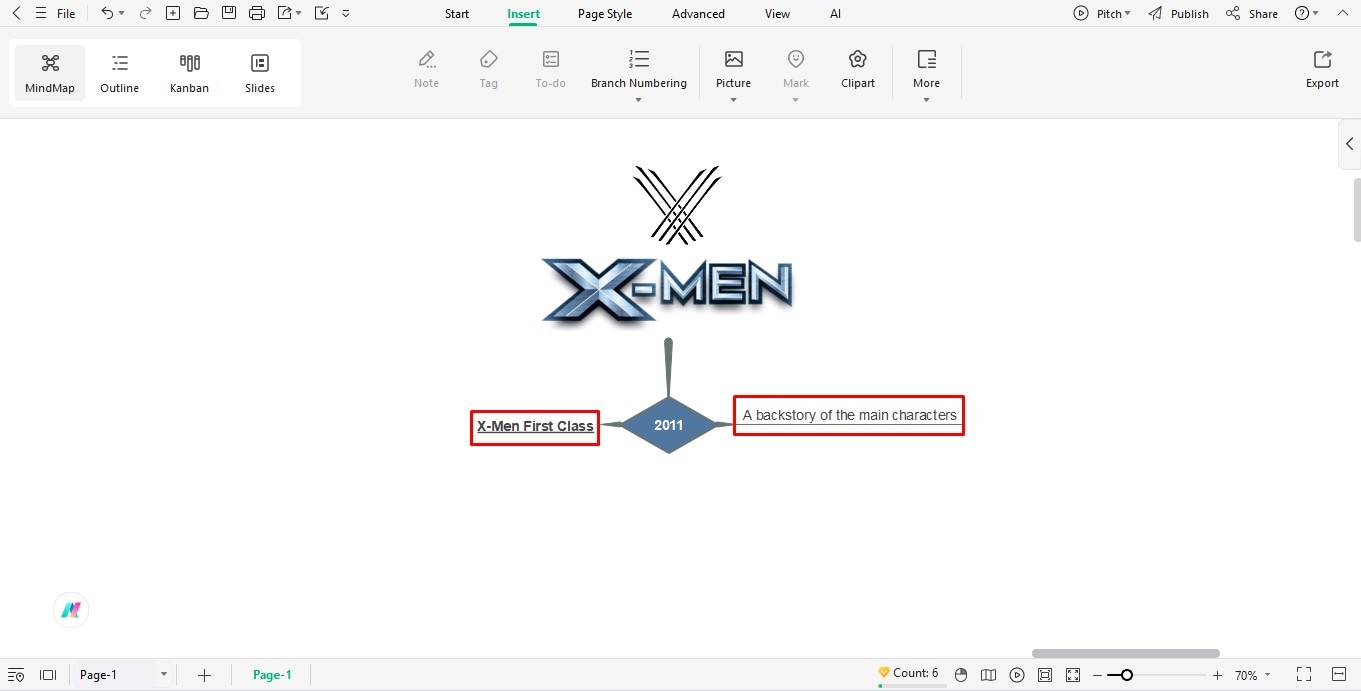Switch to the View tab
This screenshot has height=691, width=1361.
pos(777,14)
